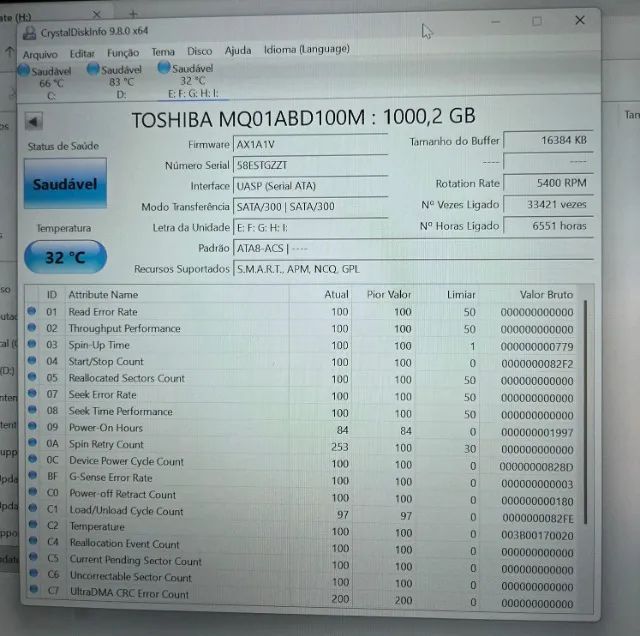Click the blue health icon above drive D:
This screenshot has height=636, width=640.
coord(93,69)
